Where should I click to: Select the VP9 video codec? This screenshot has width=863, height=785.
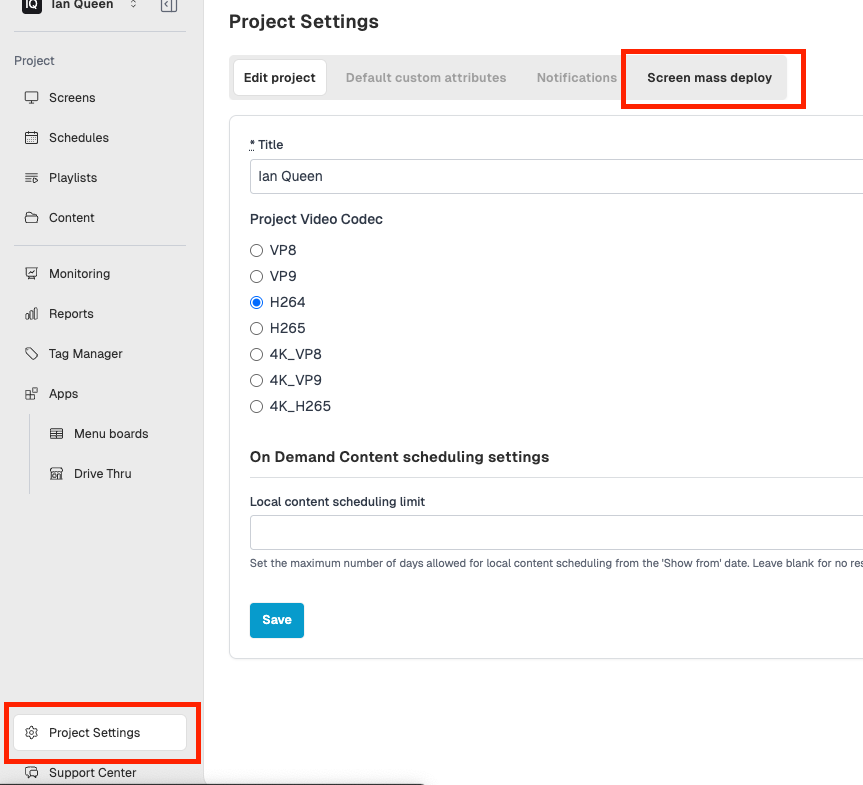(256, 276)
